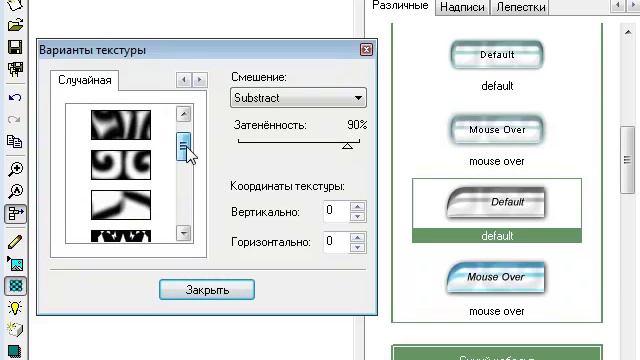Increase the Горизонтально value with up arrow
Image resolution: width=640 pixels, height=360 pixels.
358,238
